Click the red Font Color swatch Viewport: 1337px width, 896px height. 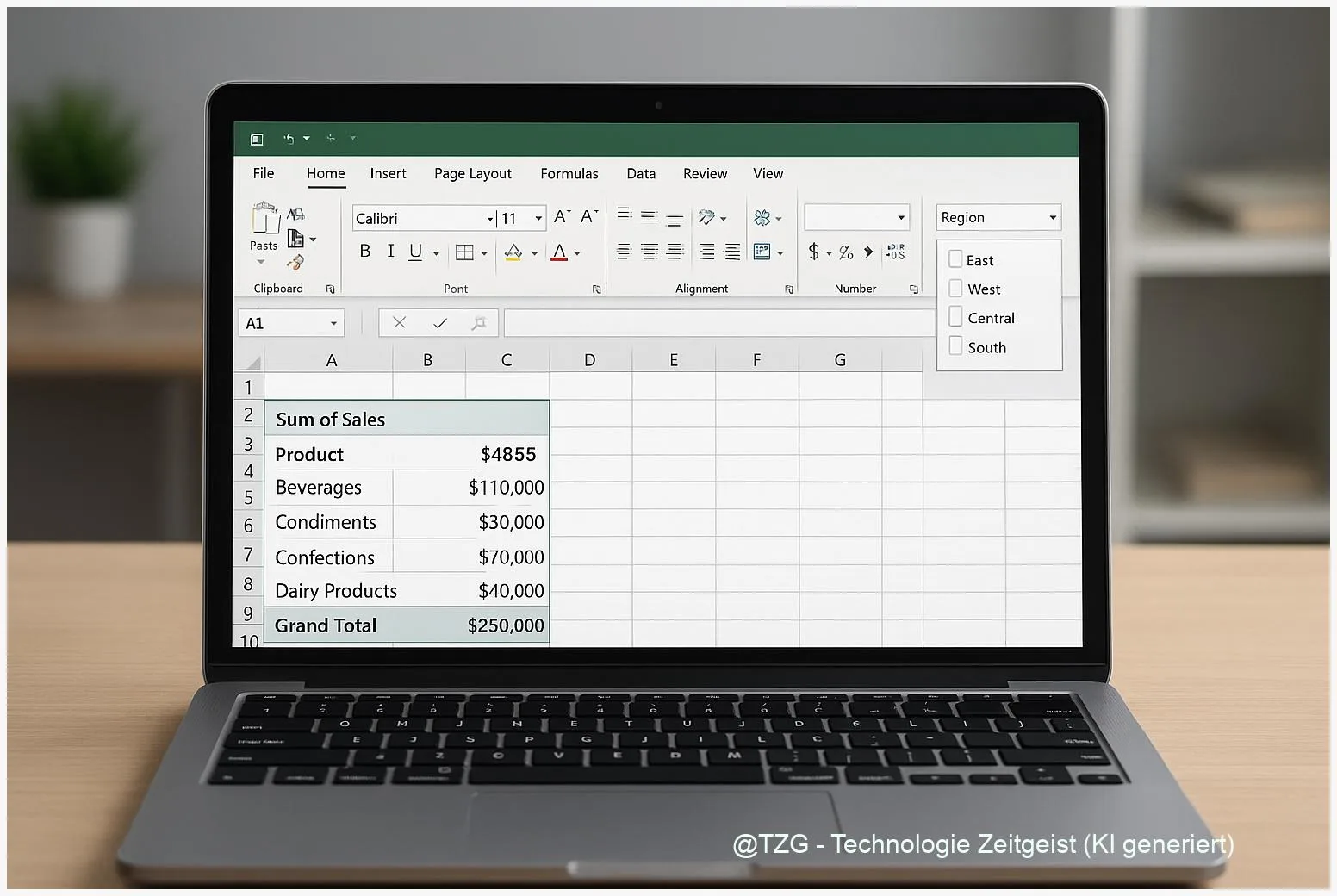559,252
